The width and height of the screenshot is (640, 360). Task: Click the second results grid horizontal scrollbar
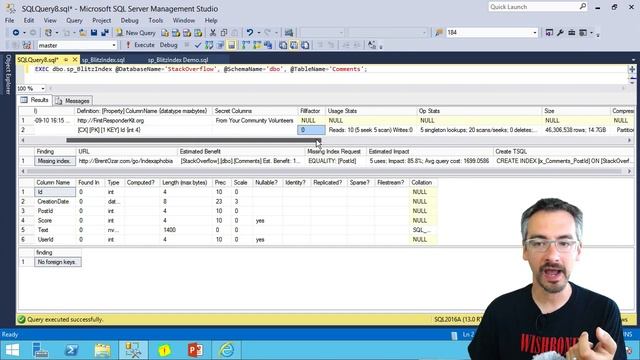pyautogui.click(x=326, y=171)
